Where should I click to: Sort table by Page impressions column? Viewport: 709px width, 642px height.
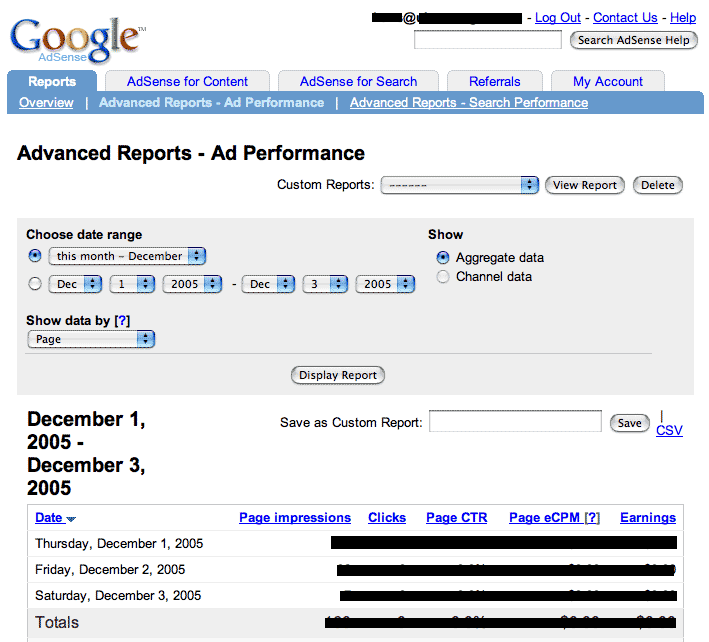tap(295, 518)
